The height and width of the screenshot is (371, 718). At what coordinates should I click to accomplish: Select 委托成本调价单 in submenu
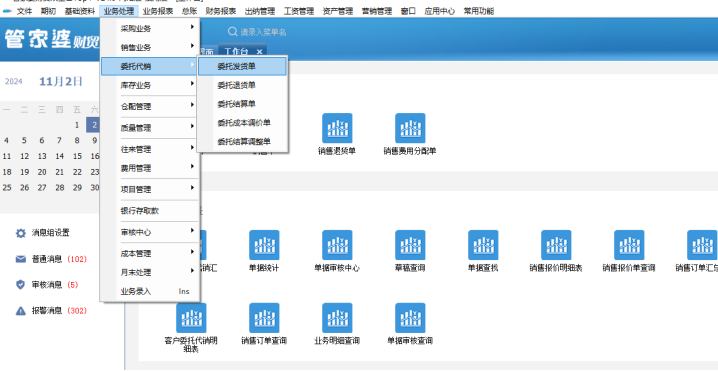(242, 123)
